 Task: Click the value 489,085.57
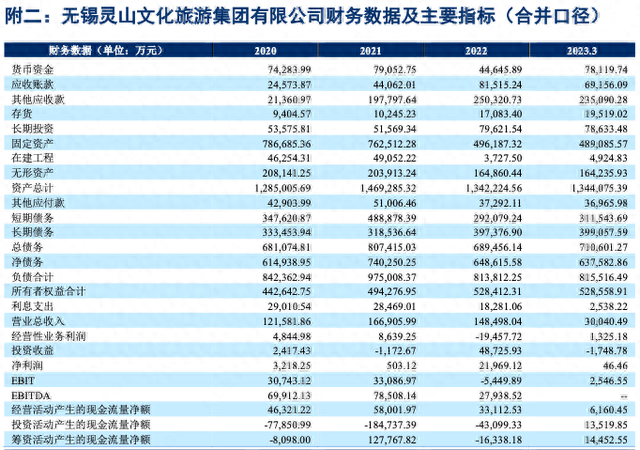click(603, 144)
